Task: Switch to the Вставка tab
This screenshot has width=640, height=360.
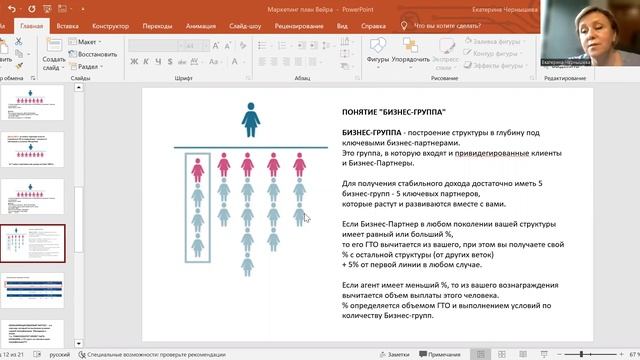Action: tap(67, 26)
